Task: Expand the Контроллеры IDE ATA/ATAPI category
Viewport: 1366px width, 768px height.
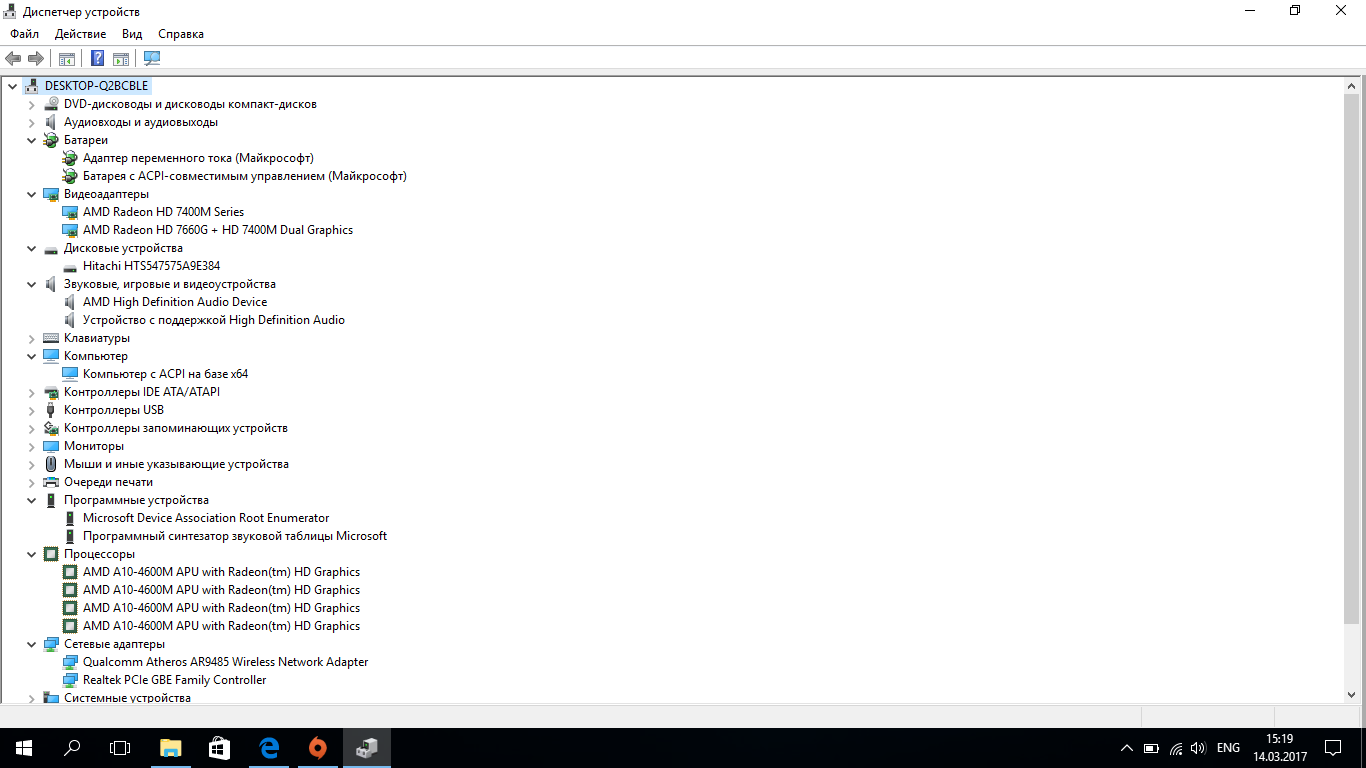Action: (31, 392)
